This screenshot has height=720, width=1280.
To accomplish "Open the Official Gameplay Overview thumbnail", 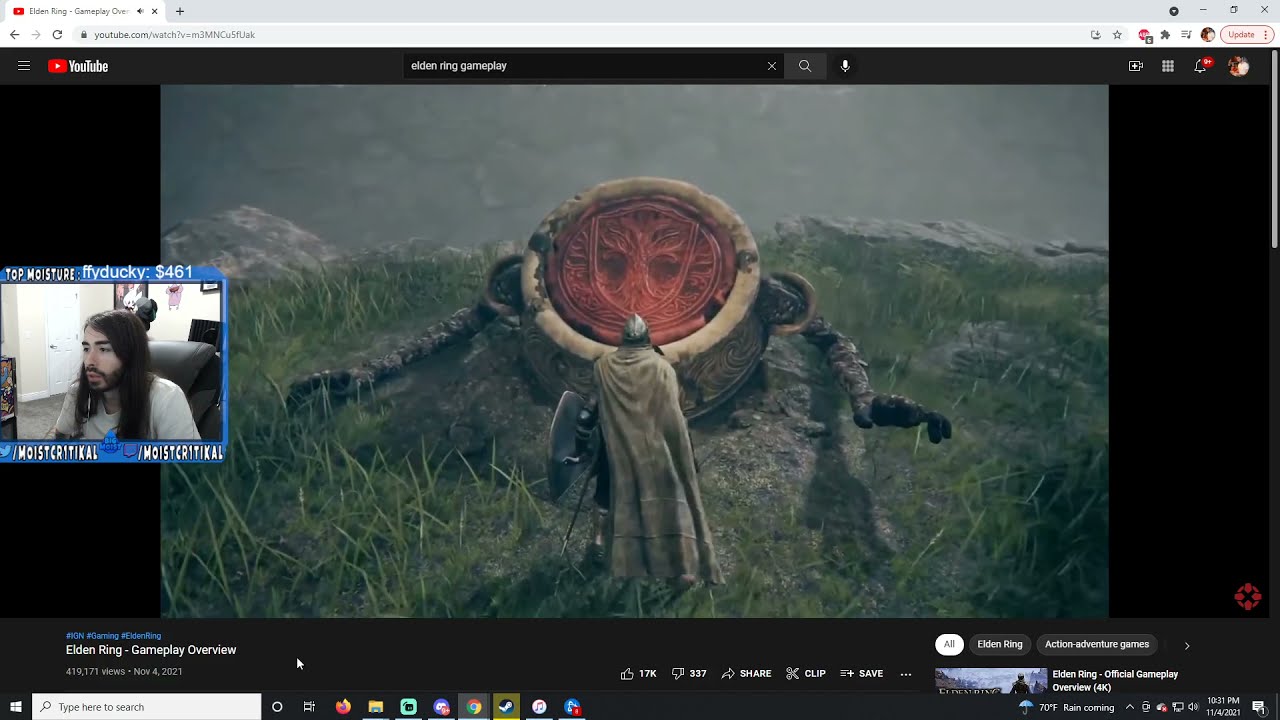I will (x=991, y=680).
